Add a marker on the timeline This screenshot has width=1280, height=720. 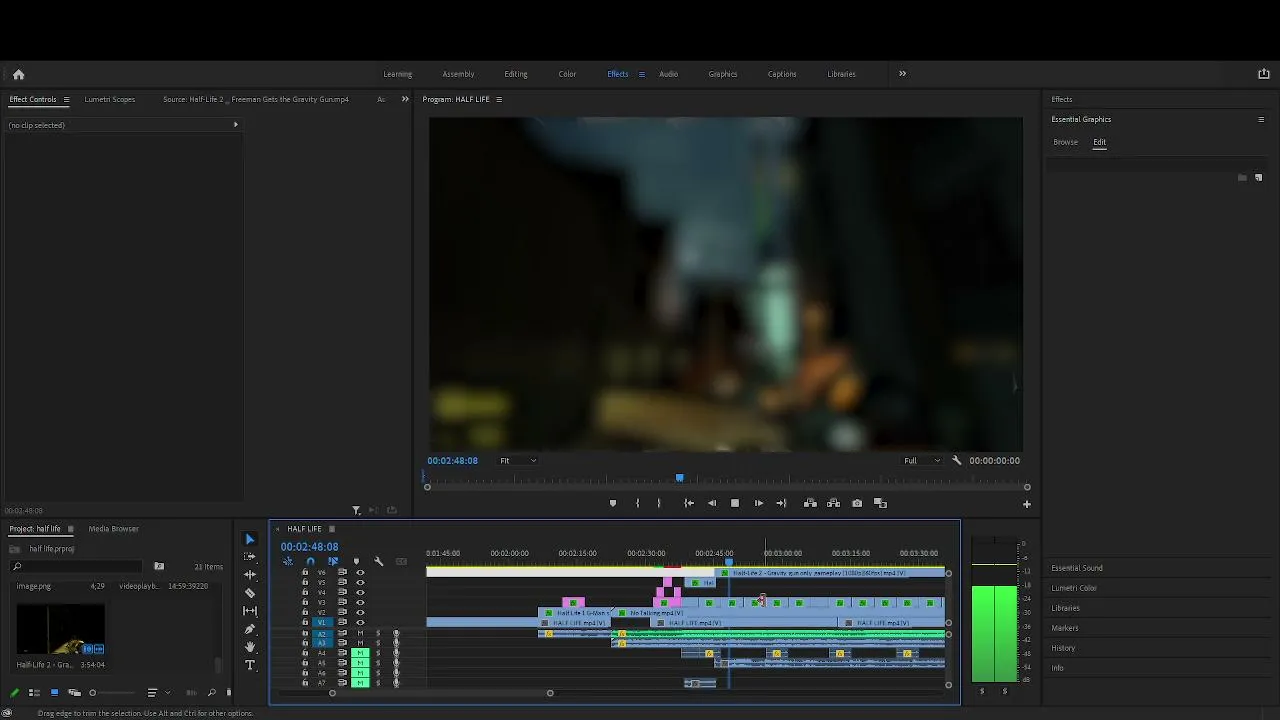(x=356, y=561)
